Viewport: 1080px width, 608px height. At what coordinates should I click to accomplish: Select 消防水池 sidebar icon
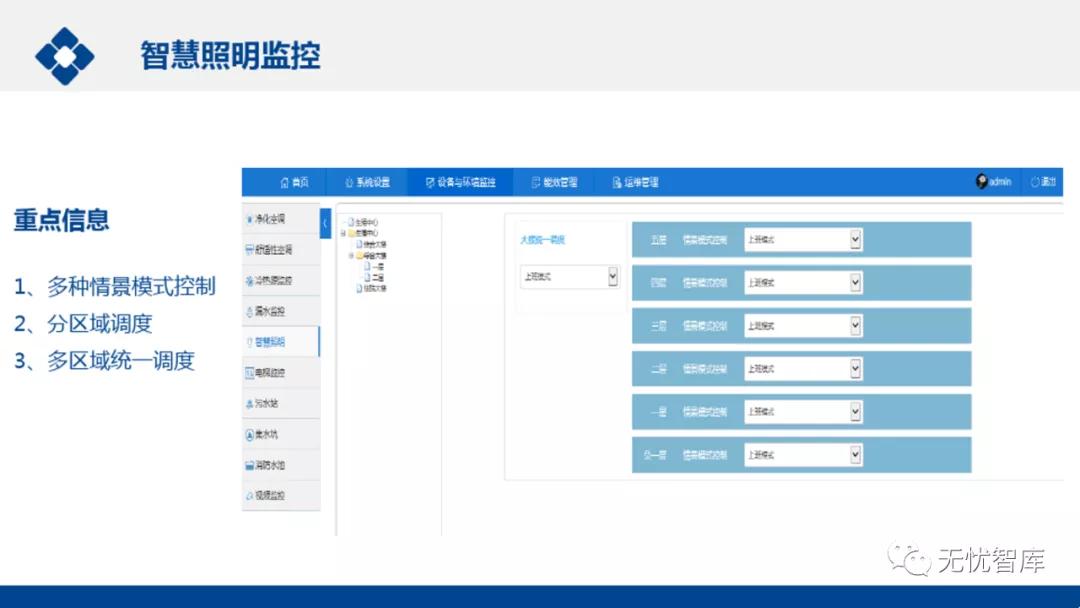click(x=250, y=465)
